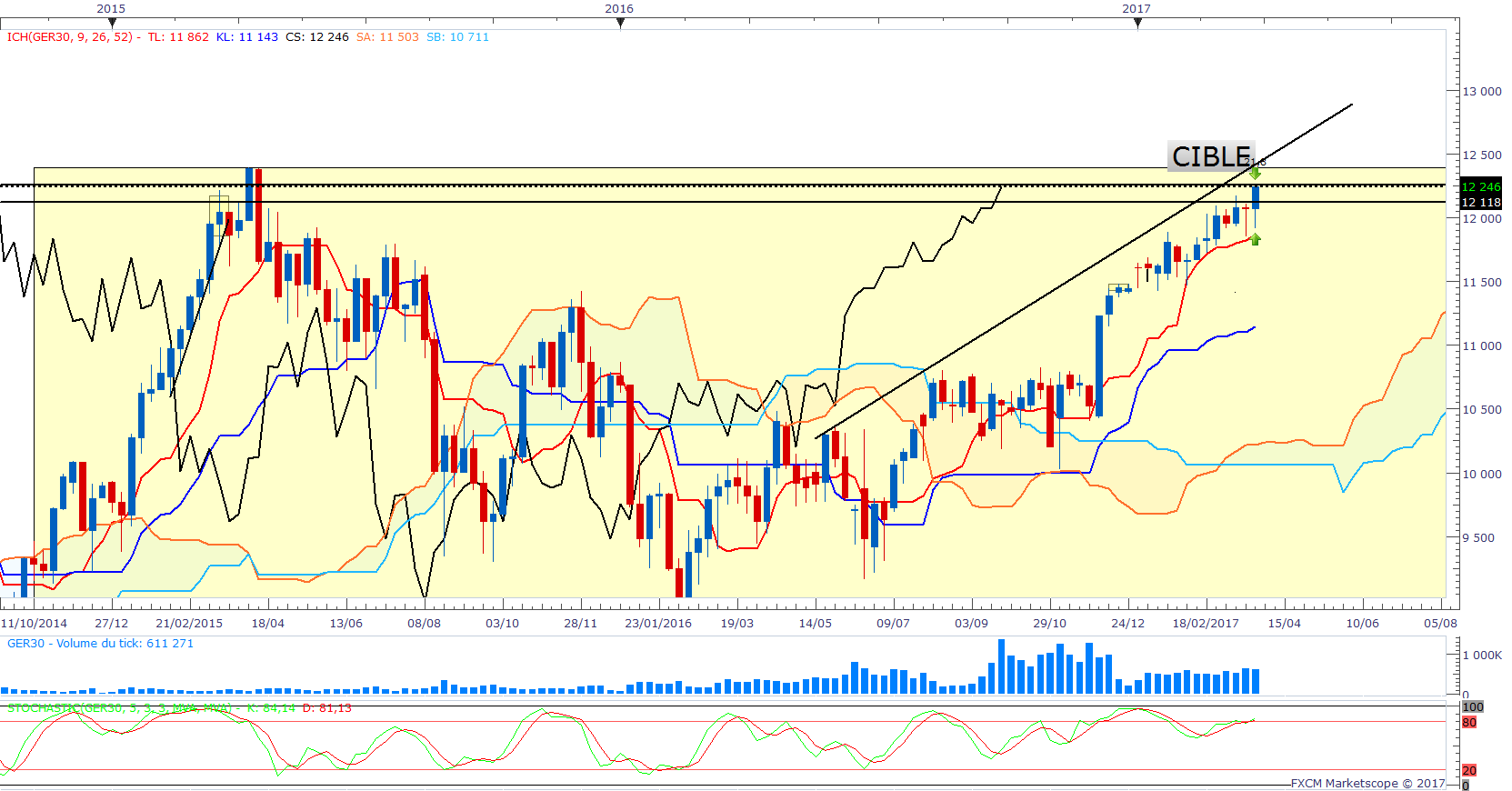Click the 13 000 price axis label

(x=1482, y=92)
